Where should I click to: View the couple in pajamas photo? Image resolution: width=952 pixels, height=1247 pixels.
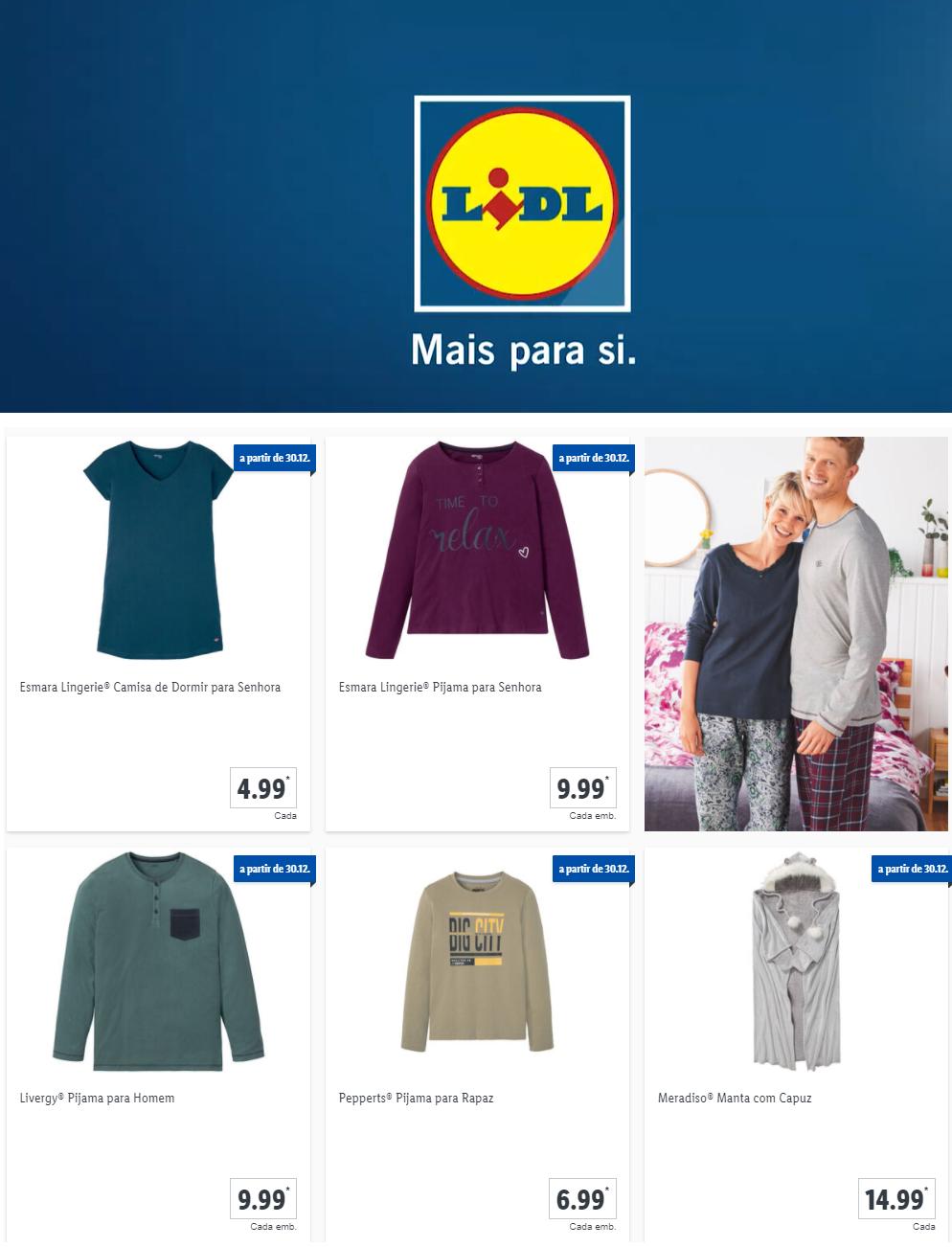click(796, 634)
